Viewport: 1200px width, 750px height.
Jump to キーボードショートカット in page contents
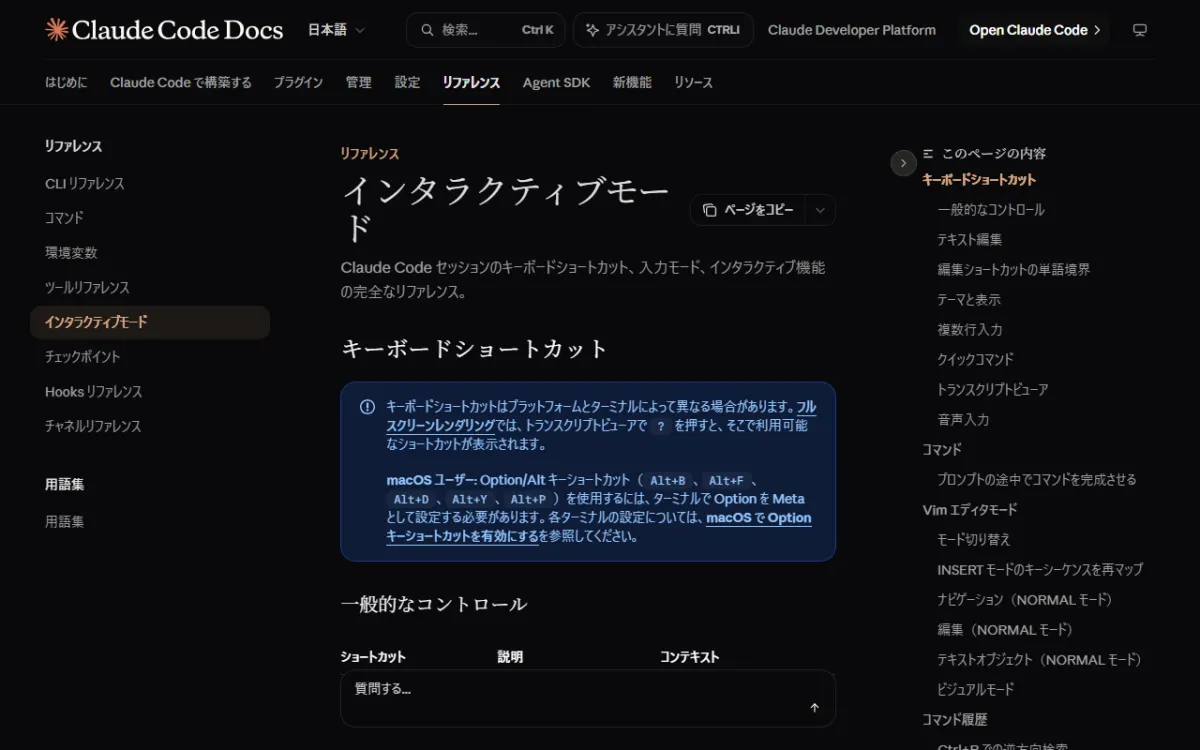[979, 180]
